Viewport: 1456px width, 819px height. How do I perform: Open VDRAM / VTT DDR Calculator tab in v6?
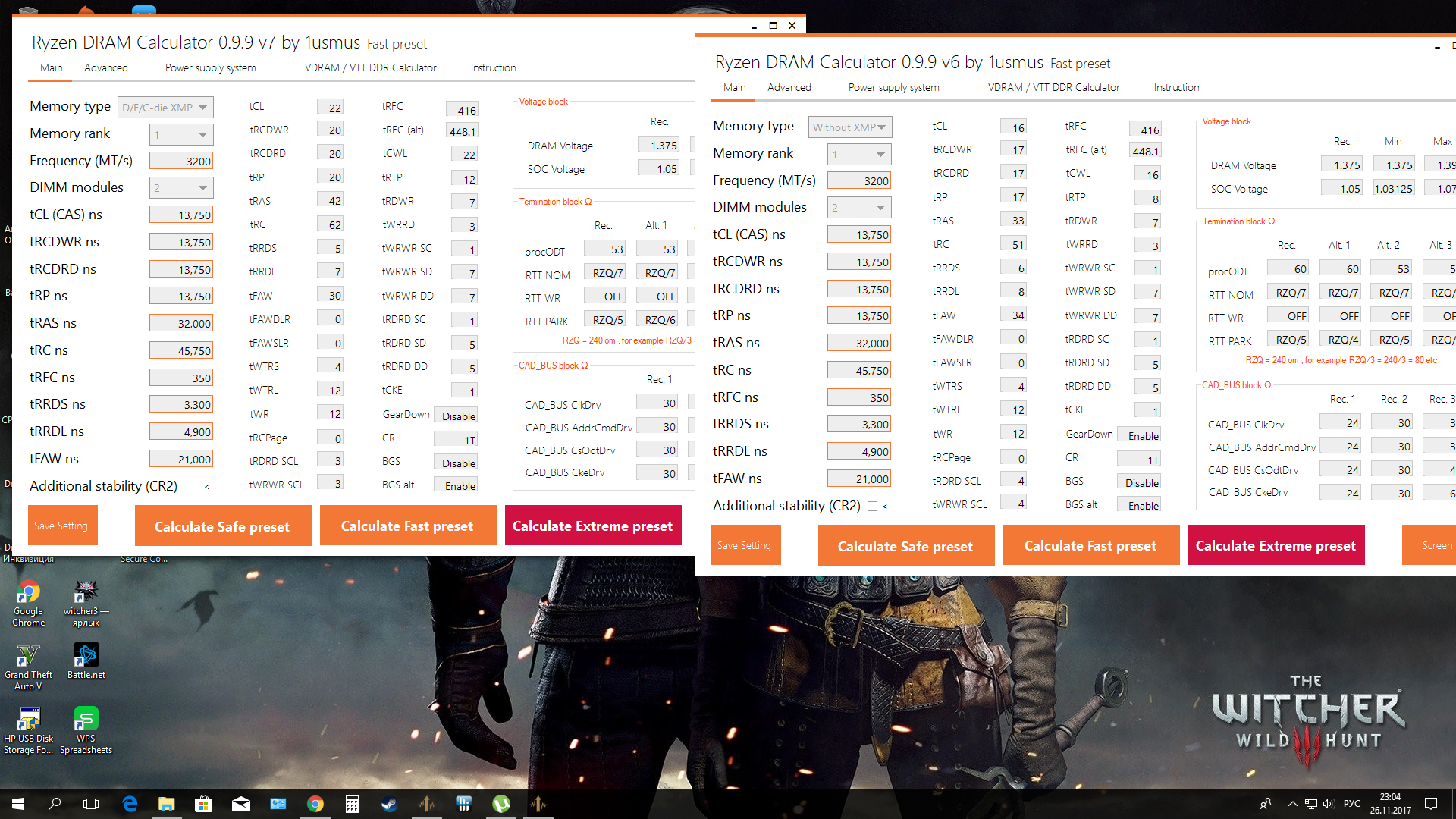pyautogui.click(x=1053, y=87)
